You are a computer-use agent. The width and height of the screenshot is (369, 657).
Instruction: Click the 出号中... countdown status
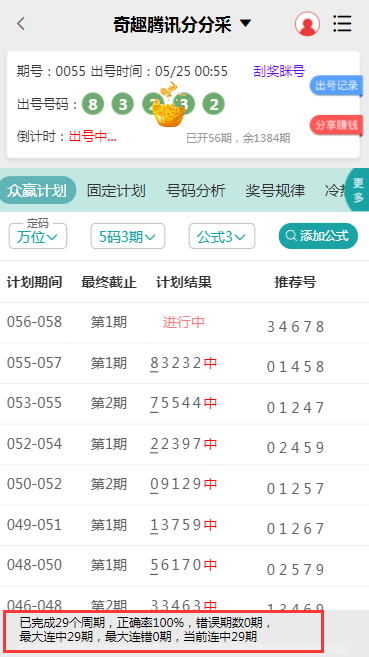(93, 136)
